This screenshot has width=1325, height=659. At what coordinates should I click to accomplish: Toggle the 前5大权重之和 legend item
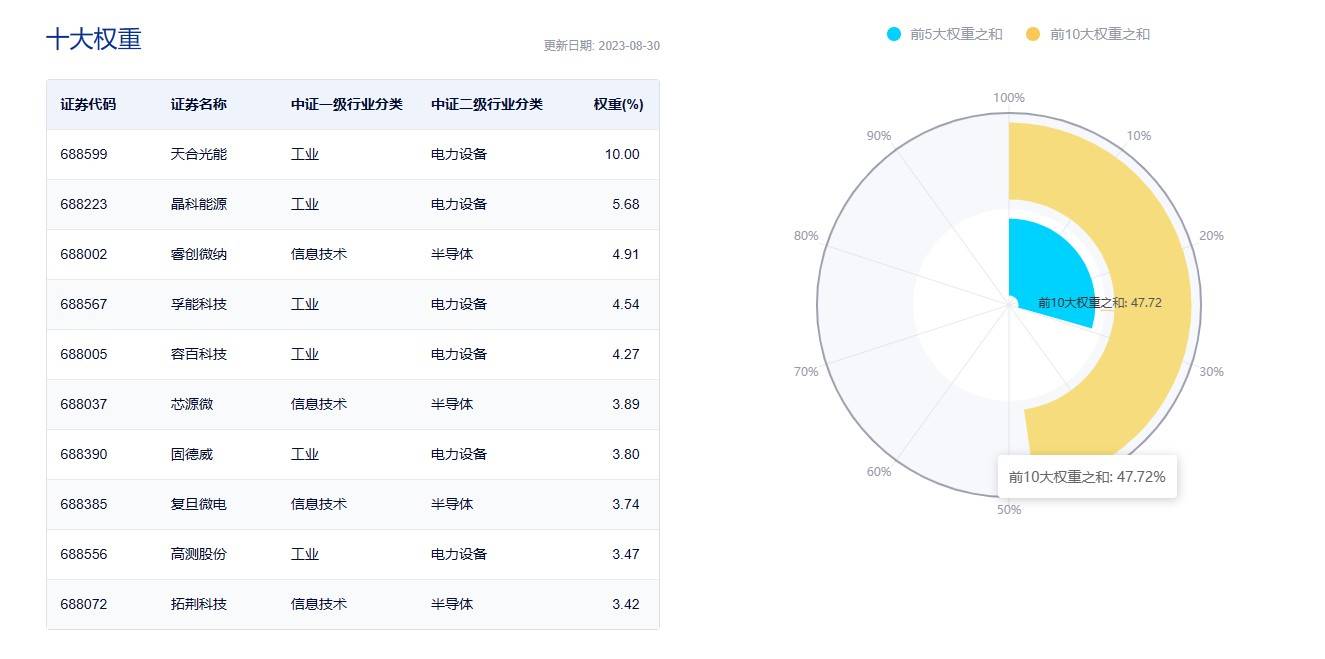tap(955, 34)
